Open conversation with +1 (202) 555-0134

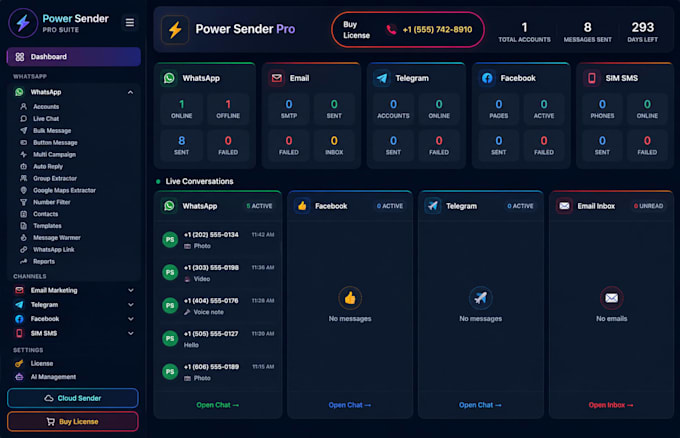click(218, 240)
